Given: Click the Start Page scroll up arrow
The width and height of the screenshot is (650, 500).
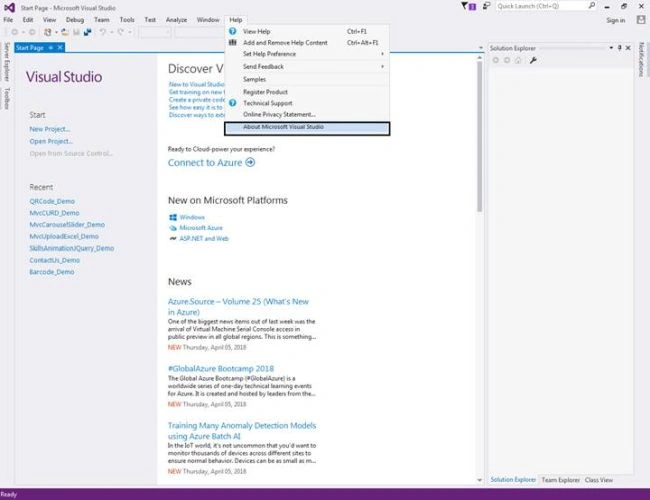Looking at the screenshot, I should [x=480, y=58].
